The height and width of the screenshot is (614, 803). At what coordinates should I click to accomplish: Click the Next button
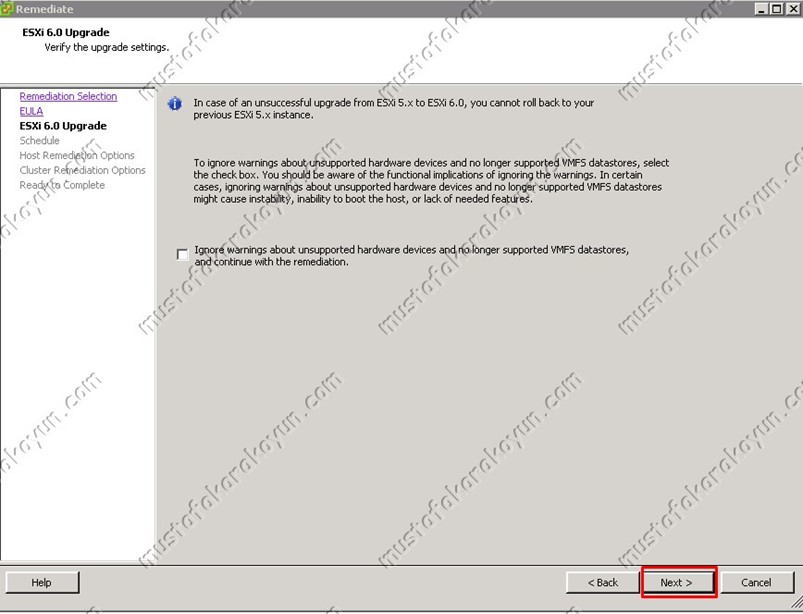pos(676,582)
